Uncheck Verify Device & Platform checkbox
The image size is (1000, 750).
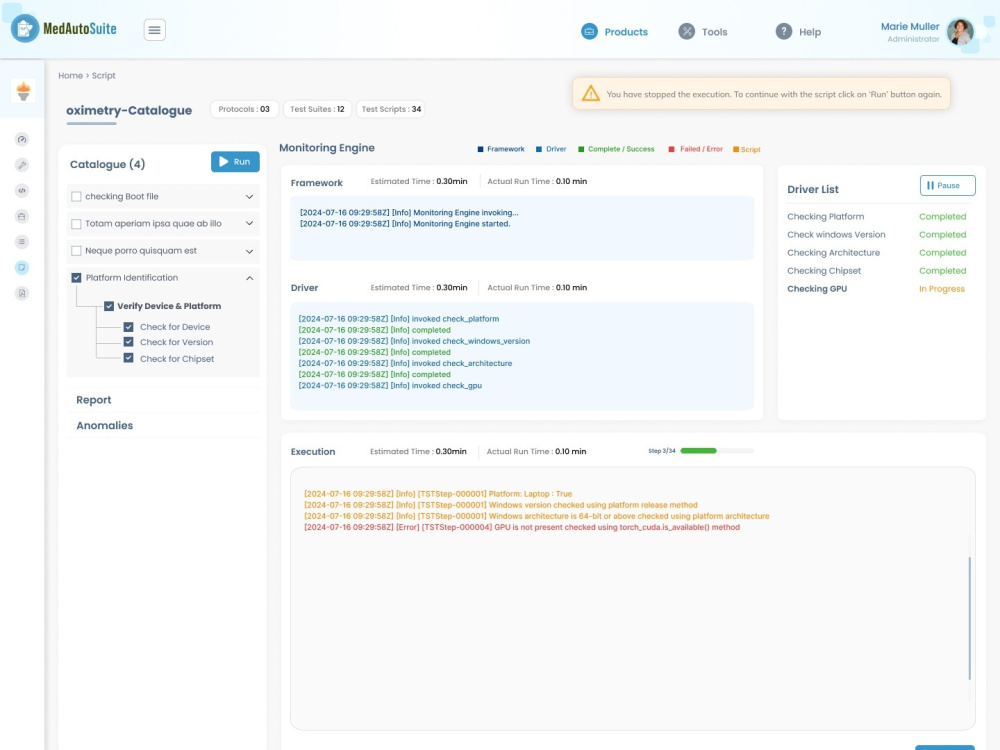point(109,306)
